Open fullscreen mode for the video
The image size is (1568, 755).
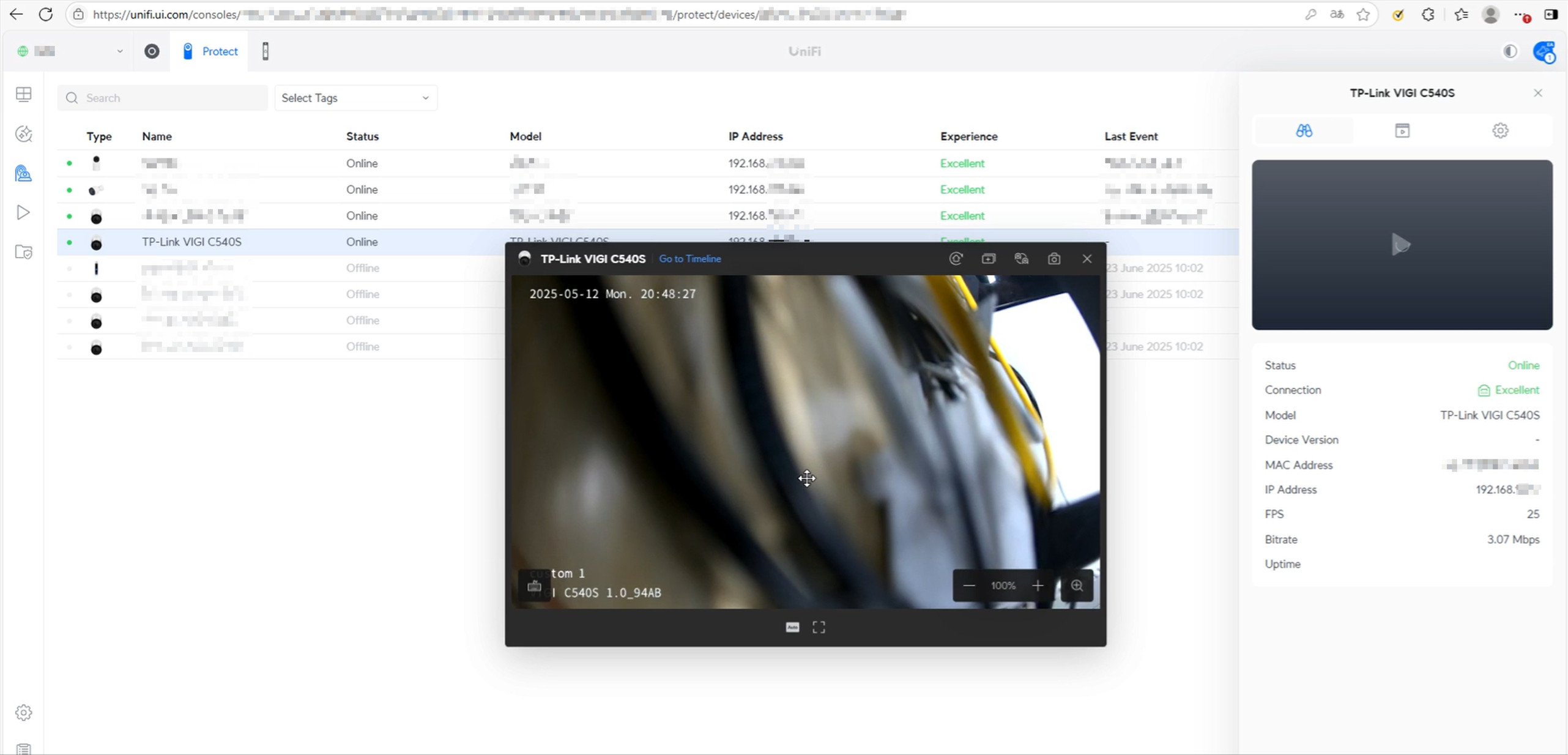[819, 627]
